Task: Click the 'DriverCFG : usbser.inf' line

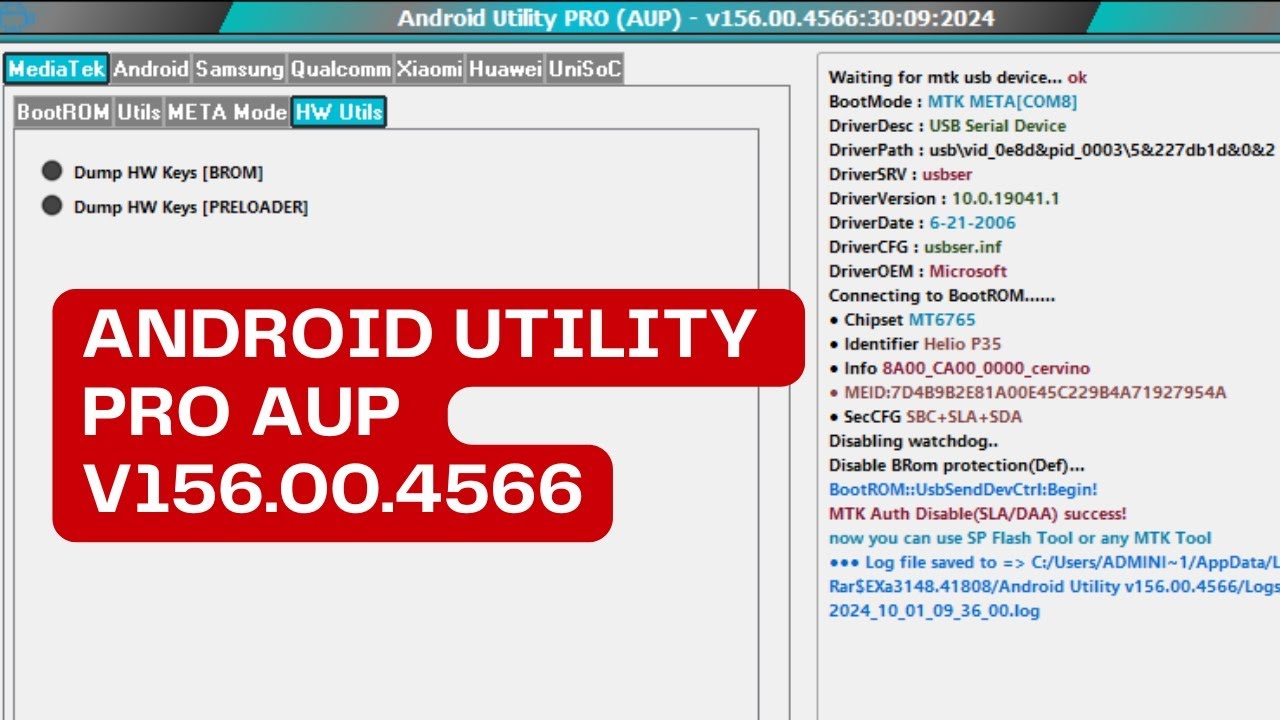Action: tap(915, 247)
